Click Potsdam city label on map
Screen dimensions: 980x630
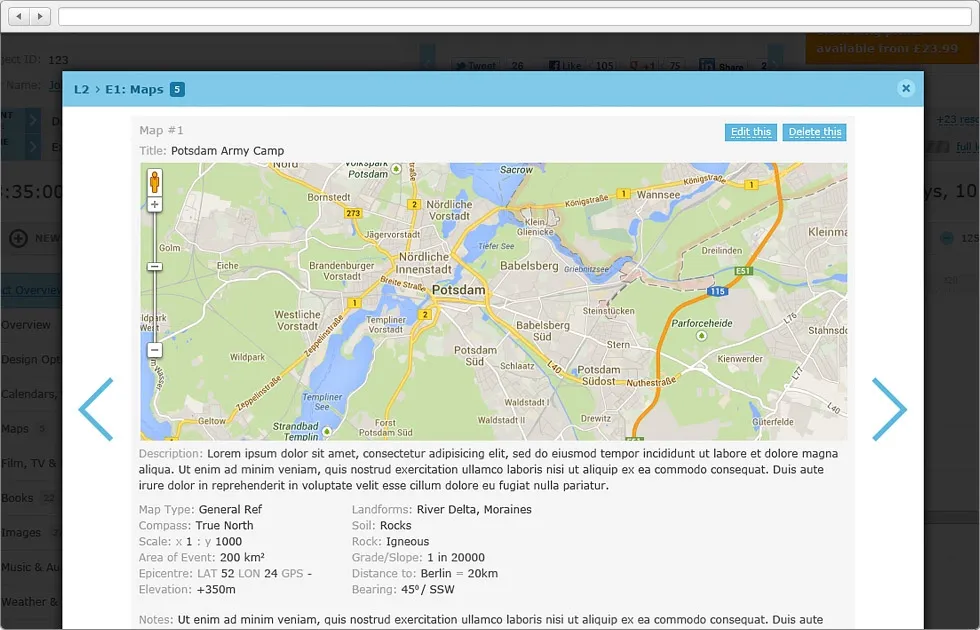coord(458,290)
